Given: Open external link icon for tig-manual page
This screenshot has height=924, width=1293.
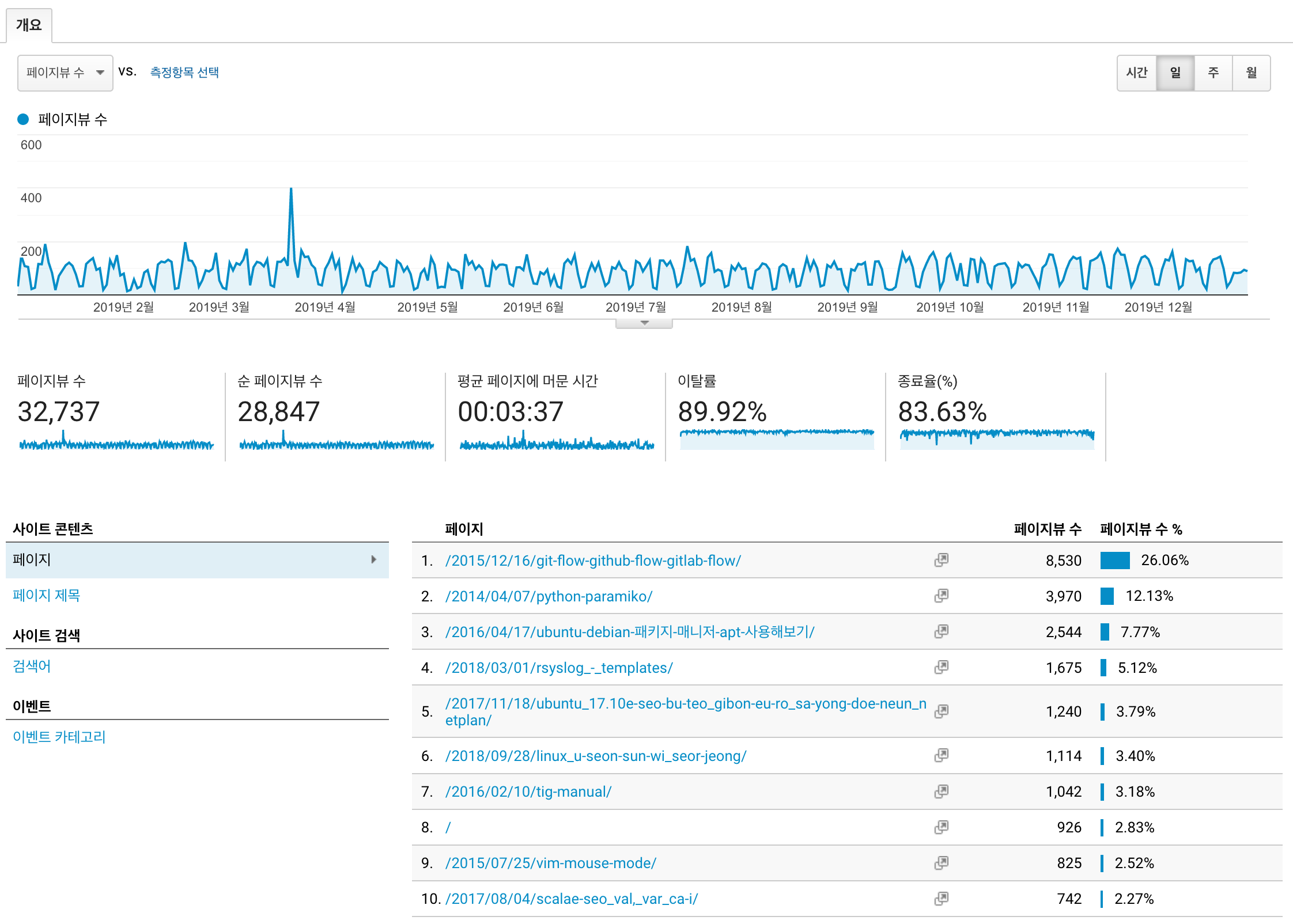Looking at the screenshot, I should [x=942, y=792].
